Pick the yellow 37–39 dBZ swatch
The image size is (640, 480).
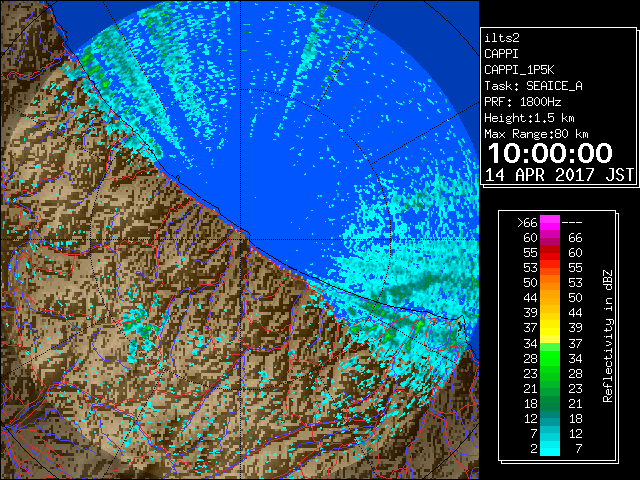coord(550,328)
